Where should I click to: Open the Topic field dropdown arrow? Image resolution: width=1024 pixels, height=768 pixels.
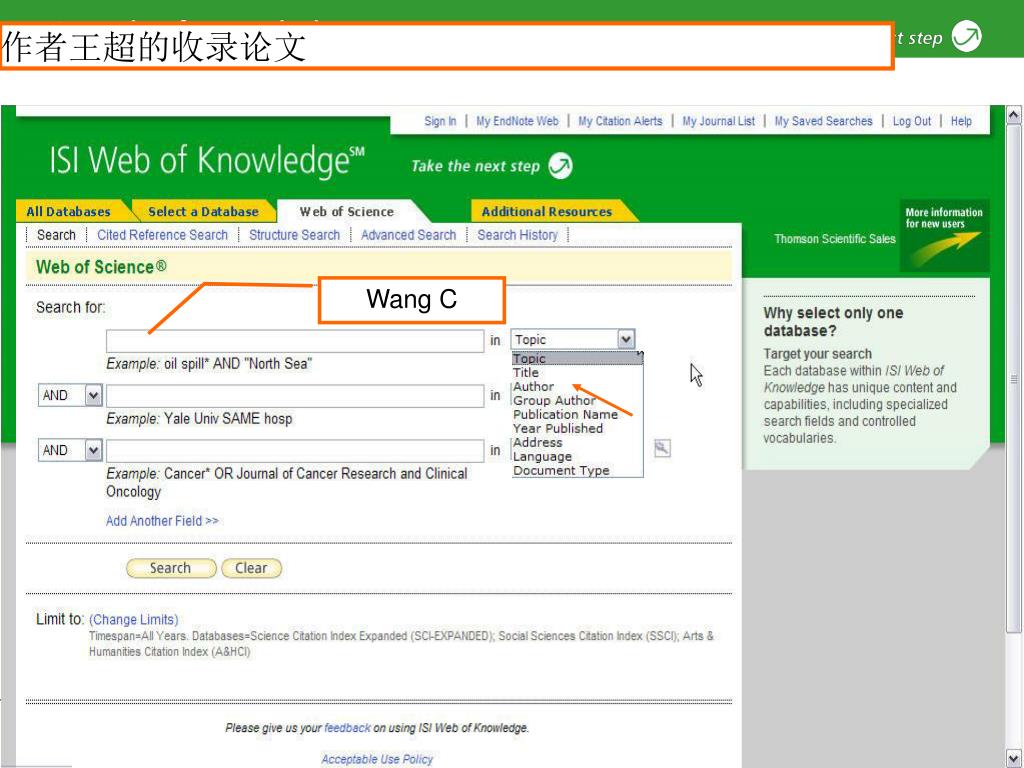626,339
